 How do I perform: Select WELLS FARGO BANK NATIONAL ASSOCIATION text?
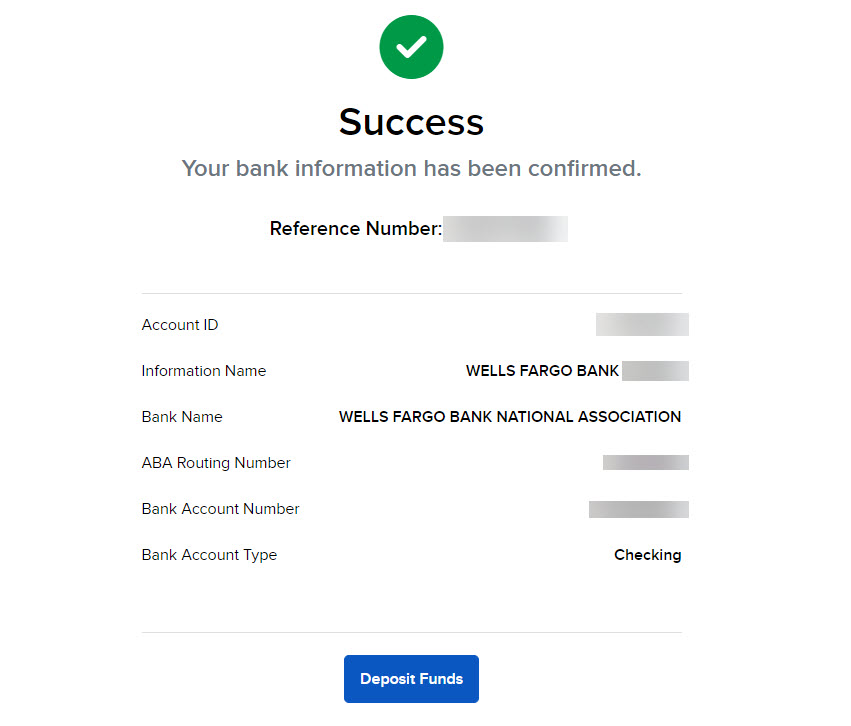point(510,416)
